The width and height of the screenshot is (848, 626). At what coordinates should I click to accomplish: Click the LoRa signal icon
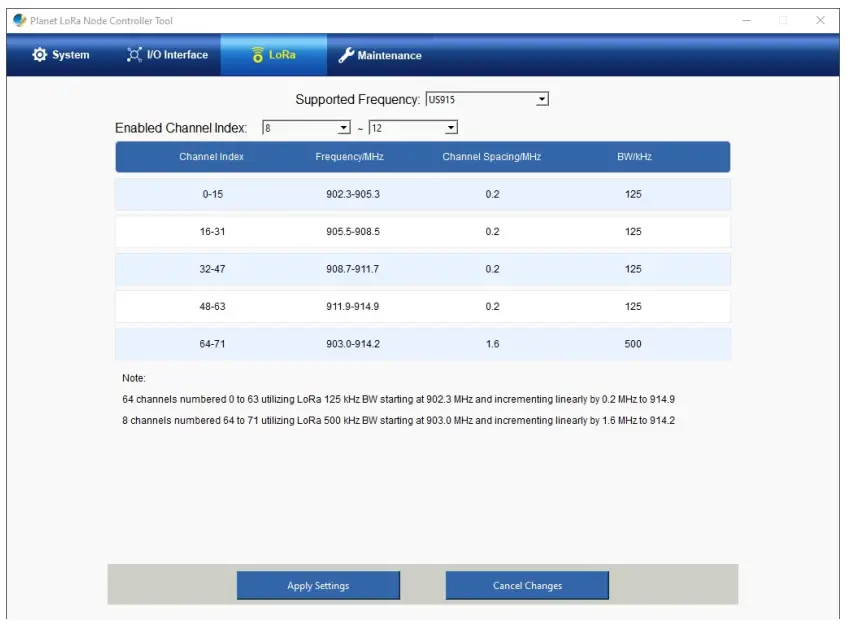pyautogui.click(x=258, y=55)
